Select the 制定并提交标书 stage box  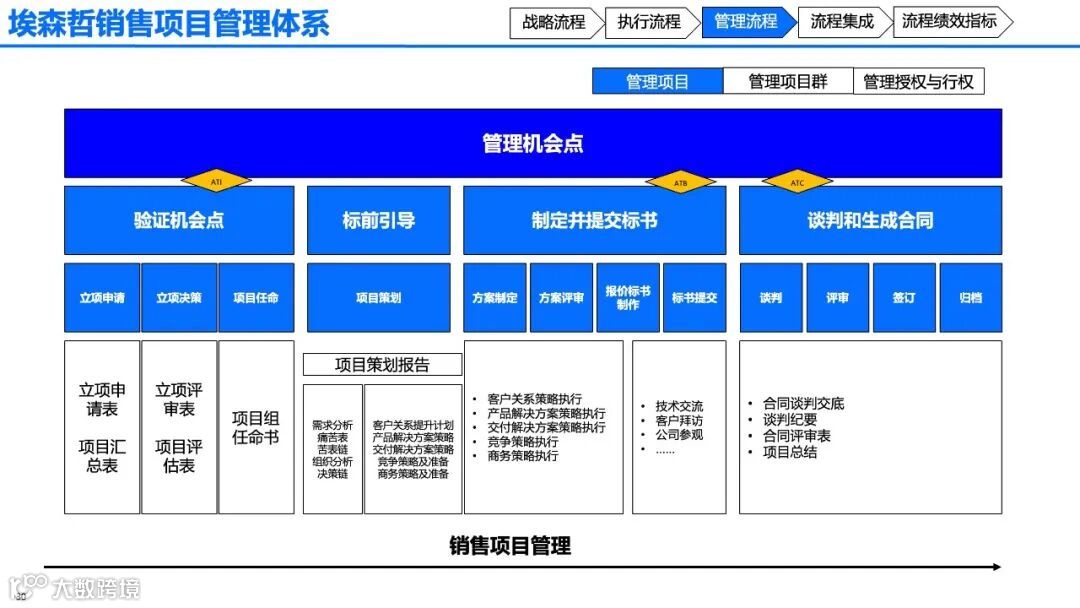point(594,220)
